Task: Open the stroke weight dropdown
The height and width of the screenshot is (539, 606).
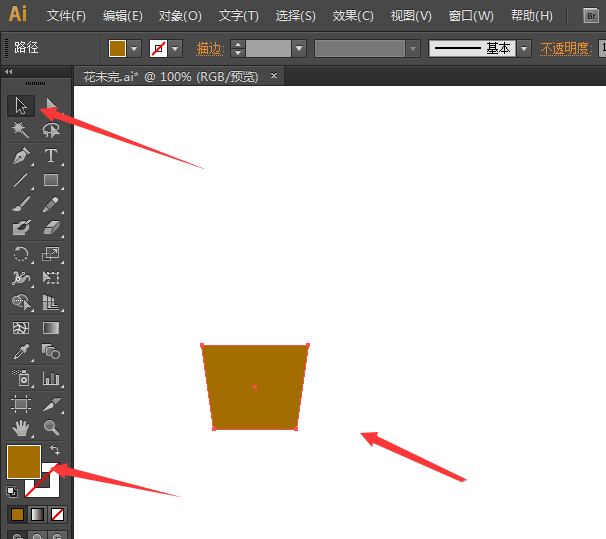Action: point(299,49)
